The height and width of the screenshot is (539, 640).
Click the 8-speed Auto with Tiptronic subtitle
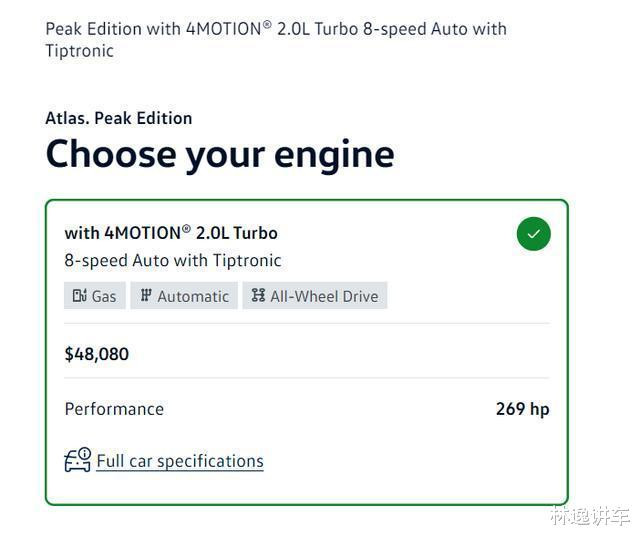[x=173, y=260]
